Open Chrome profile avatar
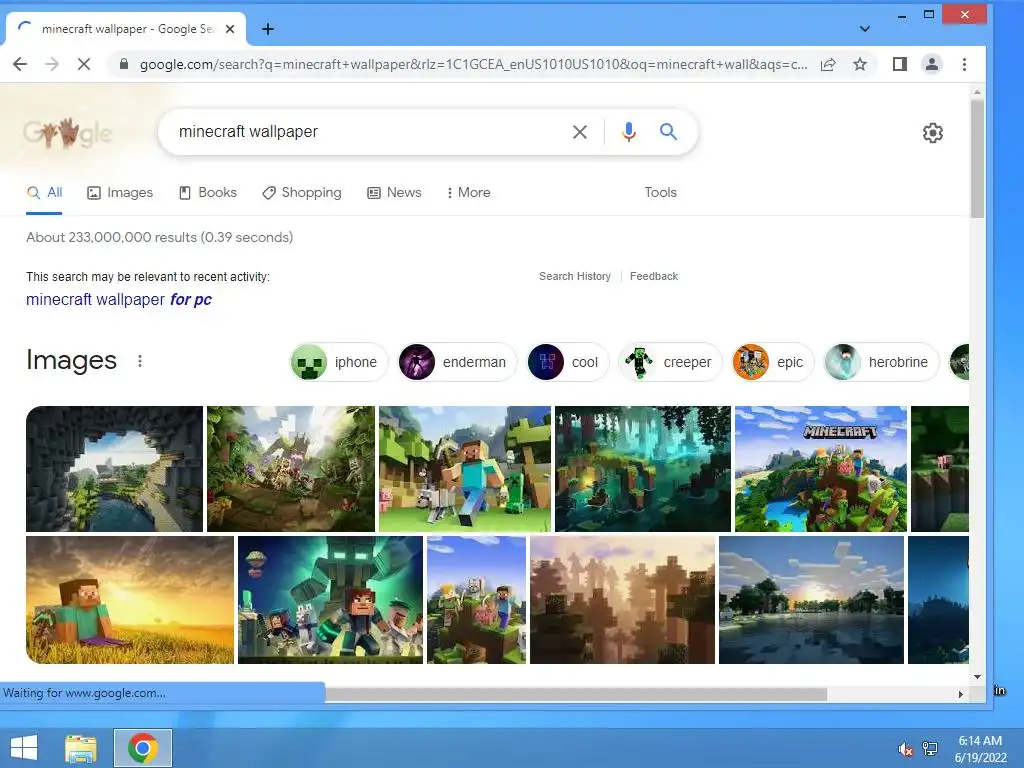The width and height of the screenshot is (1024, 768). 932,64
